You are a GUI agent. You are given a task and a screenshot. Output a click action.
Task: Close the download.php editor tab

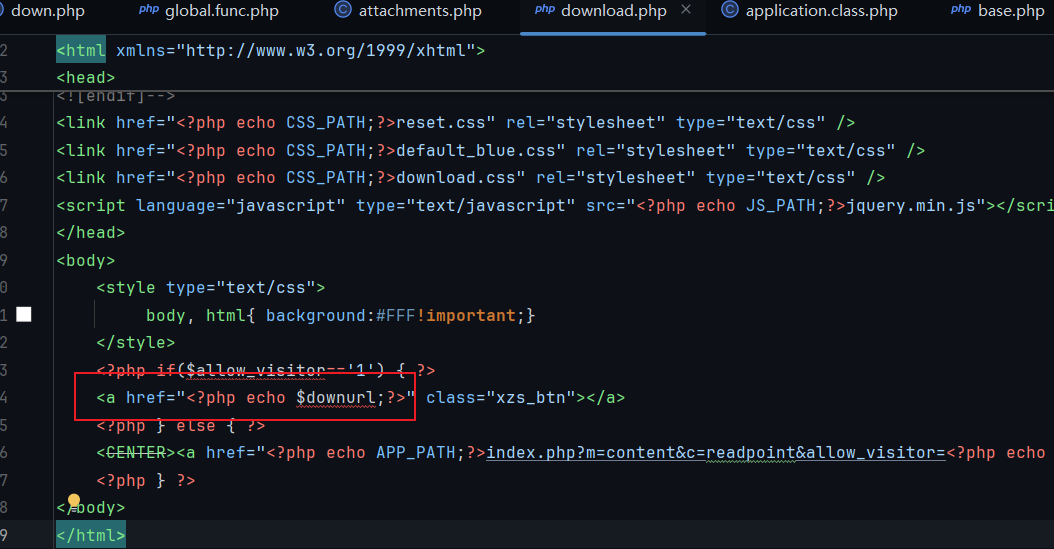tap(686, 11)
